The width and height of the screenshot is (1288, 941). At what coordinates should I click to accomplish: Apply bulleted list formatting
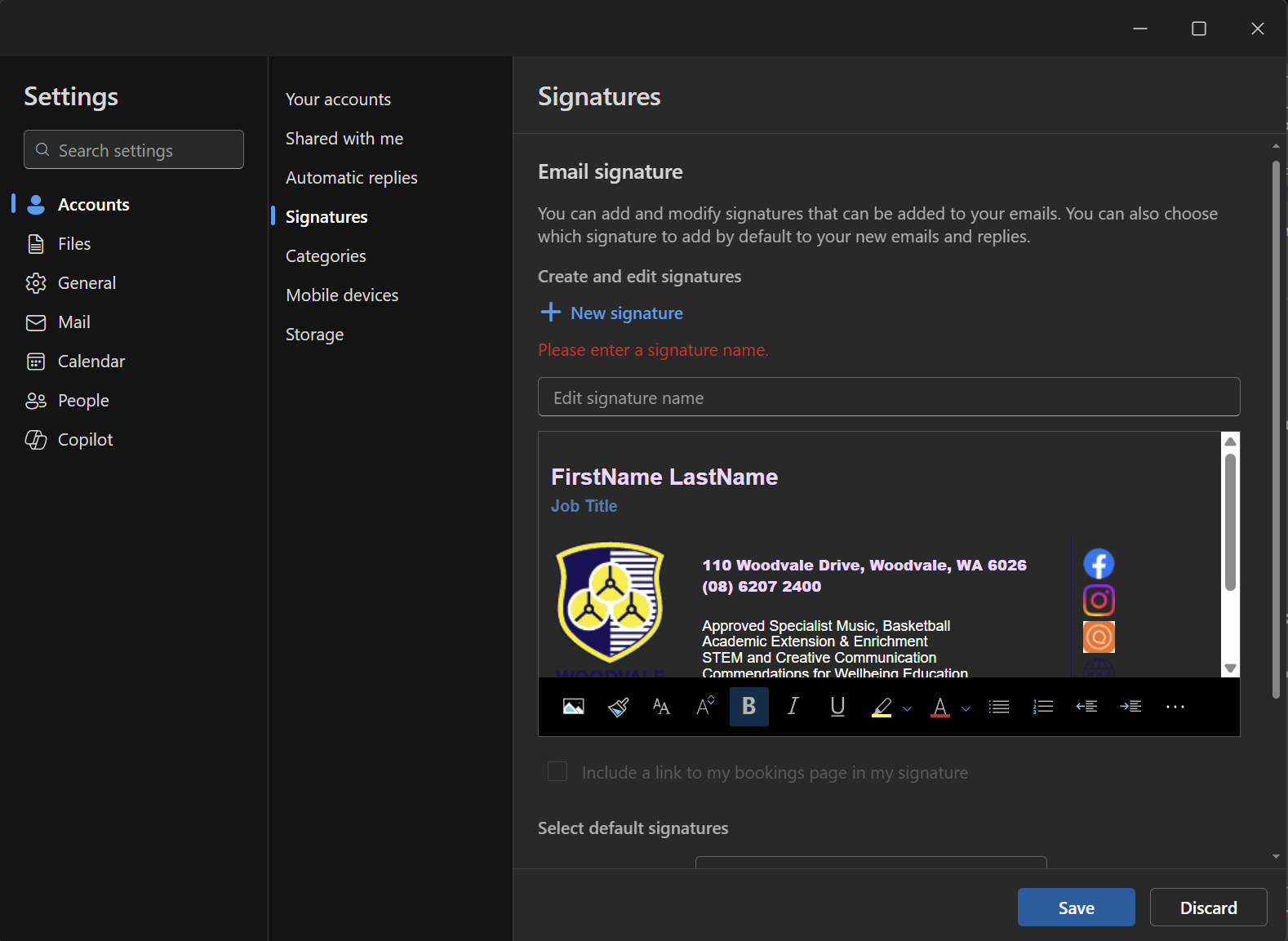[x=999, y=707]
